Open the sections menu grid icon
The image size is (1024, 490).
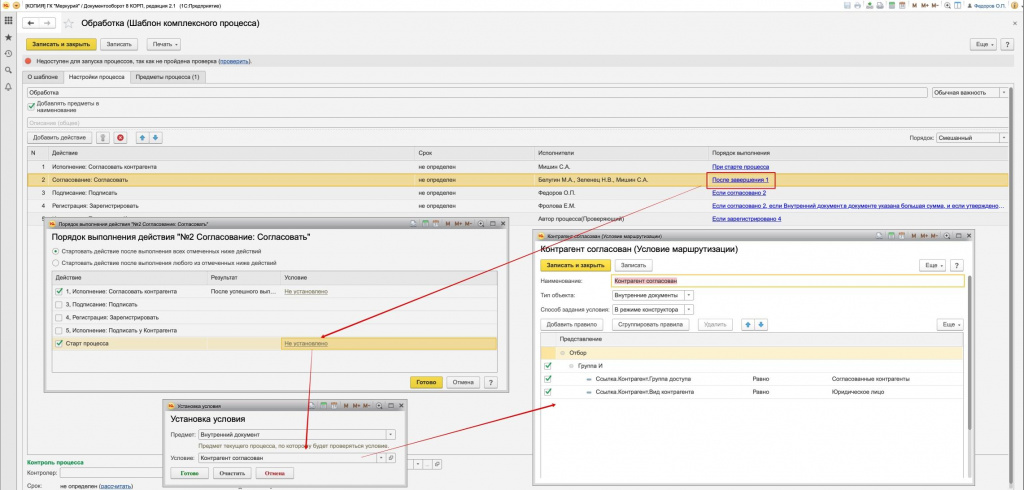8,21
